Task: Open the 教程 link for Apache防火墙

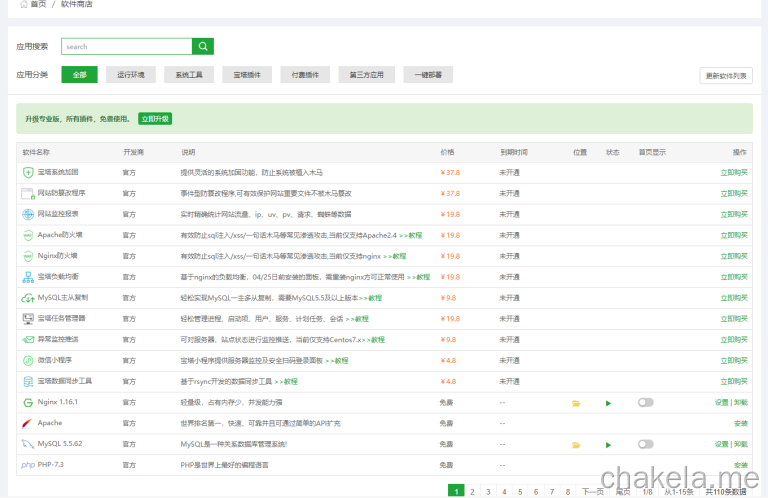Action: (410, 236)
